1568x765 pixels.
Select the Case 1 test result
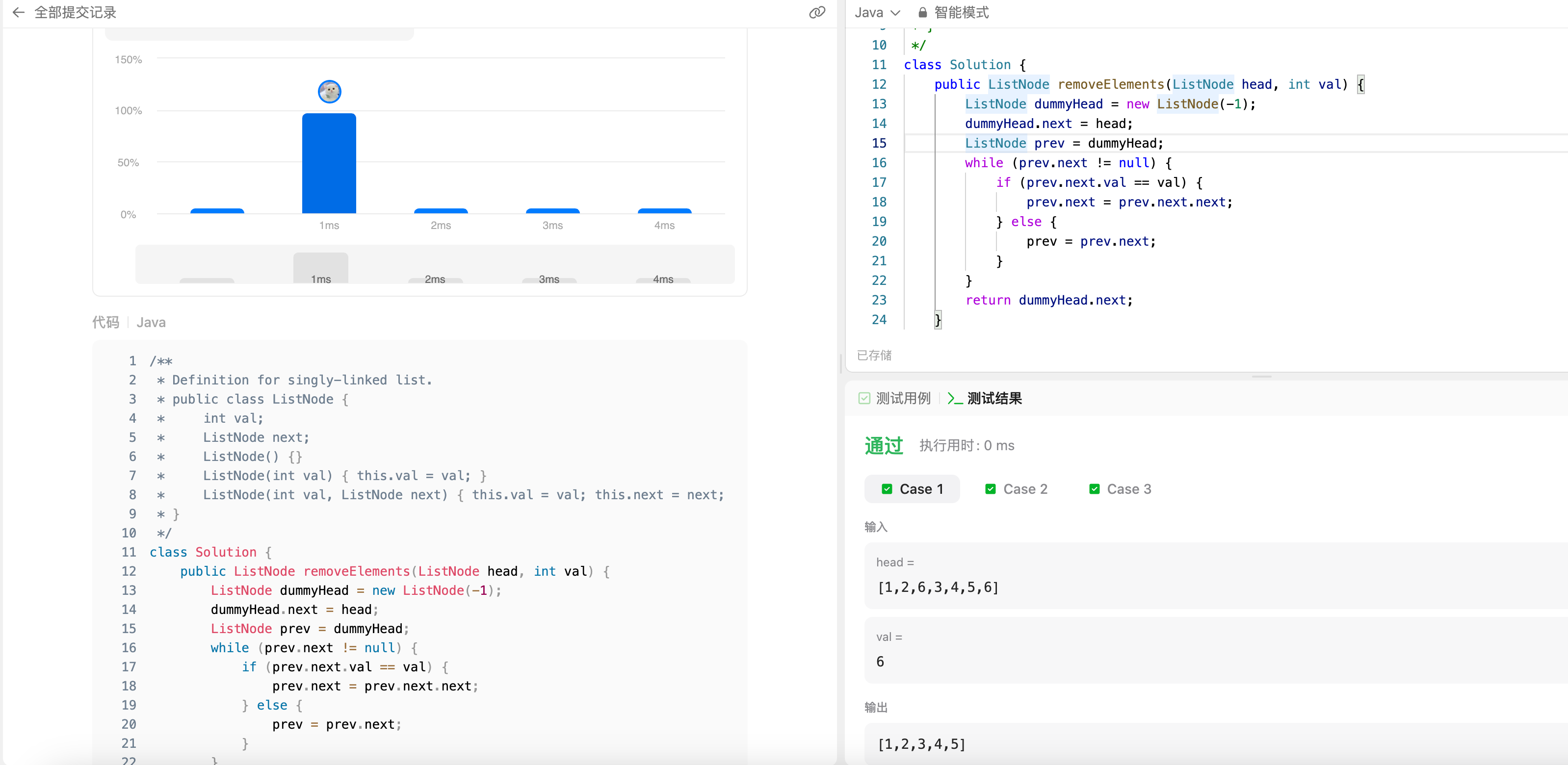(x=912, y=489)
